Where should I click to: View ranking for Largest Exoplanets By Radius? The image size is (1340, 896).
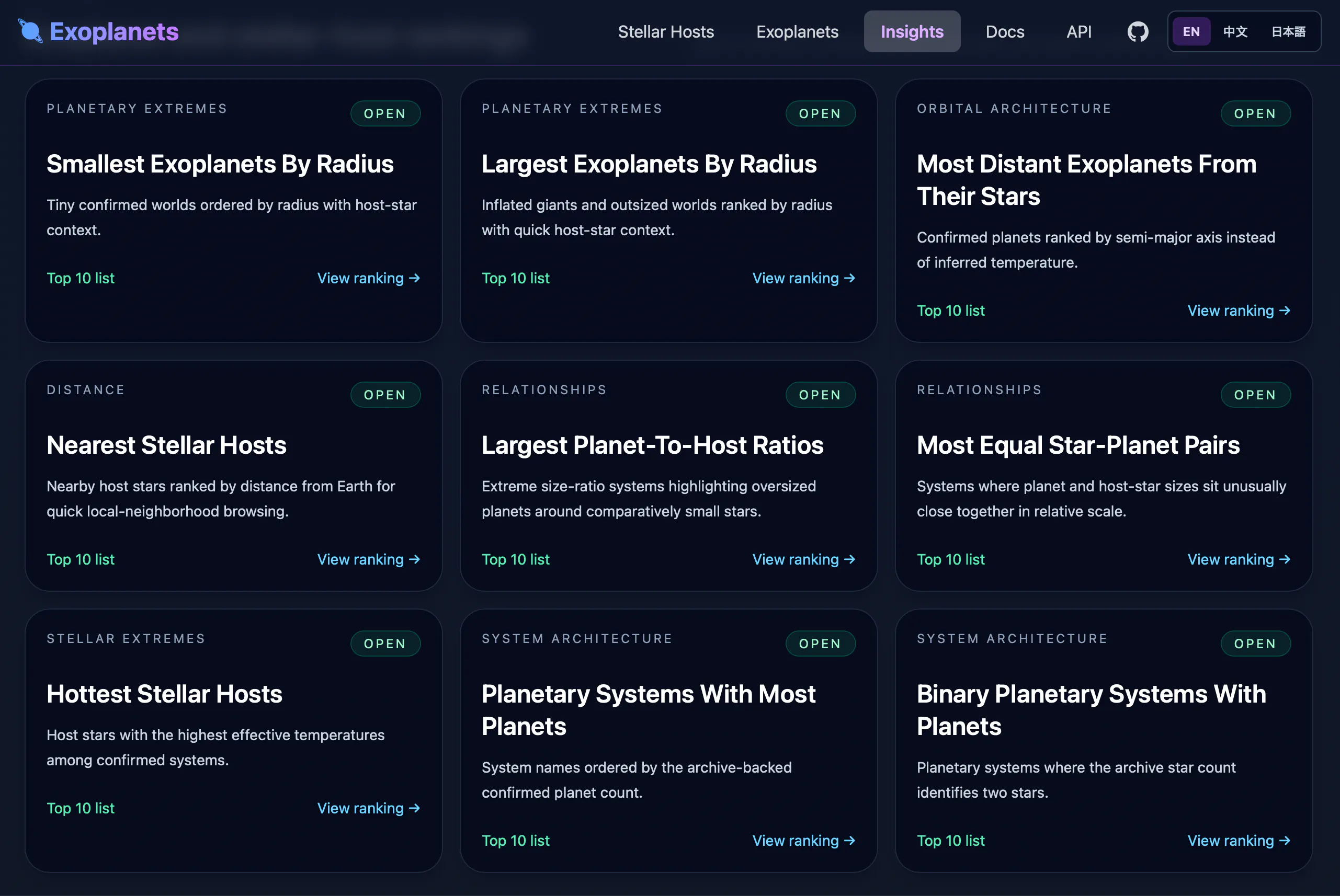point(804,278)
